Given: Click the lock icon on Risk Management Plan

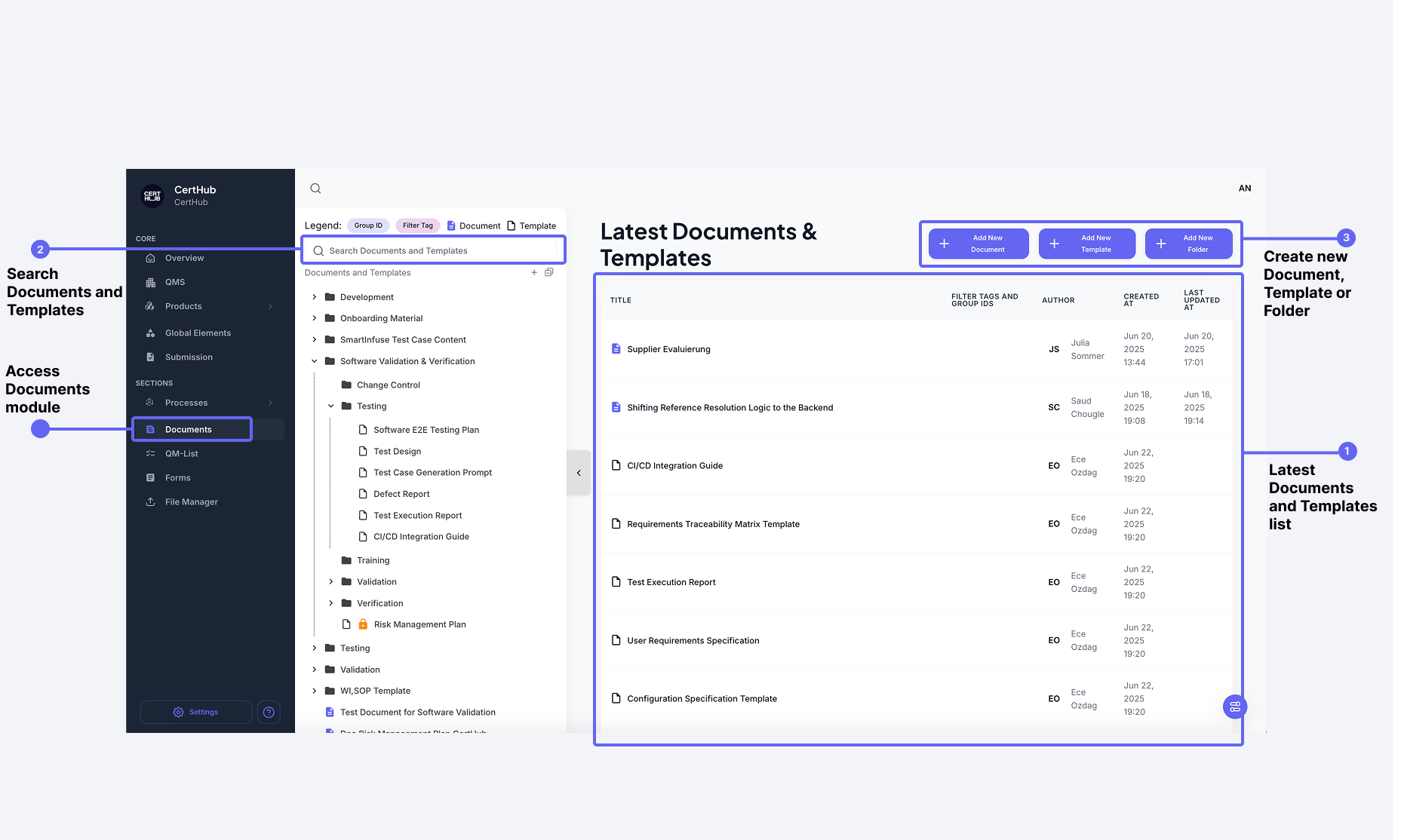Looking at the screenshot, I should (x=364, y=624).
